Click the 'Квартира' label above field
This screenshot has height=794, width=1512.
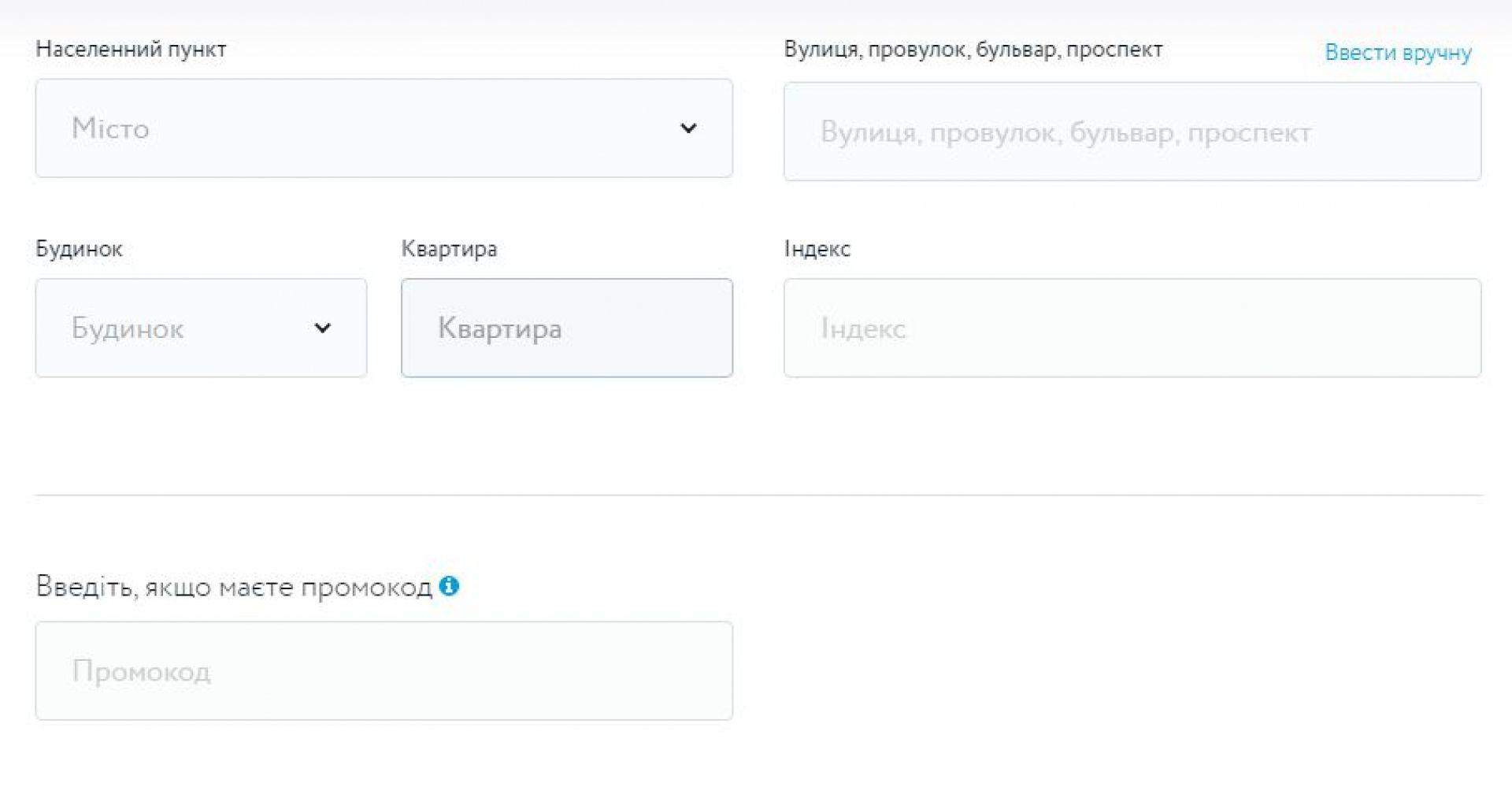449,249
